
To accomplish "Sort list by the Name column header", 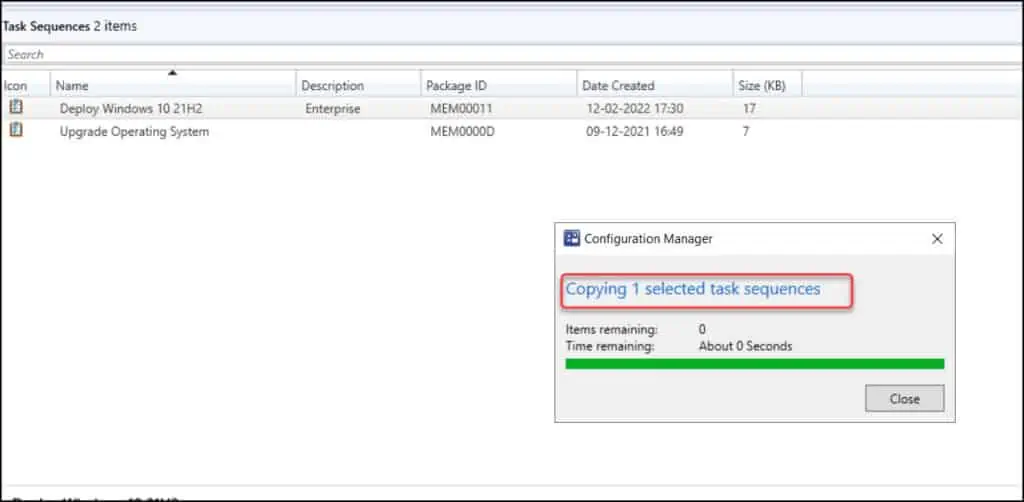I will click(x=173, y=86).
